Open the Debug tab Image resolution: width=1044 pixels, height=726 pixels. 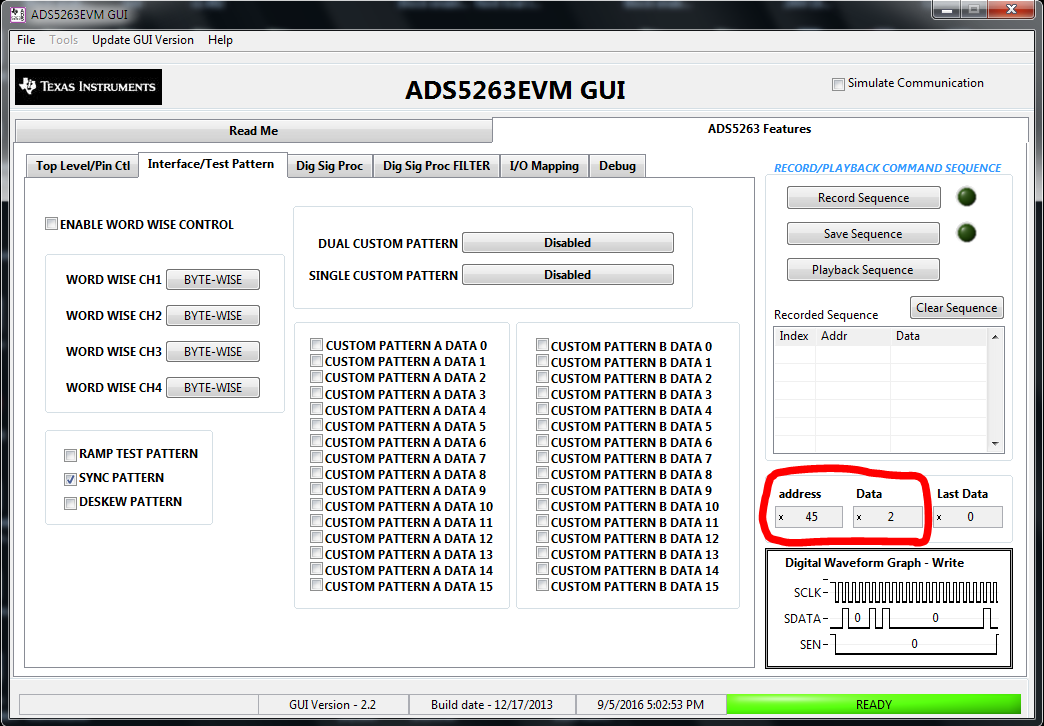pos(617,166)
